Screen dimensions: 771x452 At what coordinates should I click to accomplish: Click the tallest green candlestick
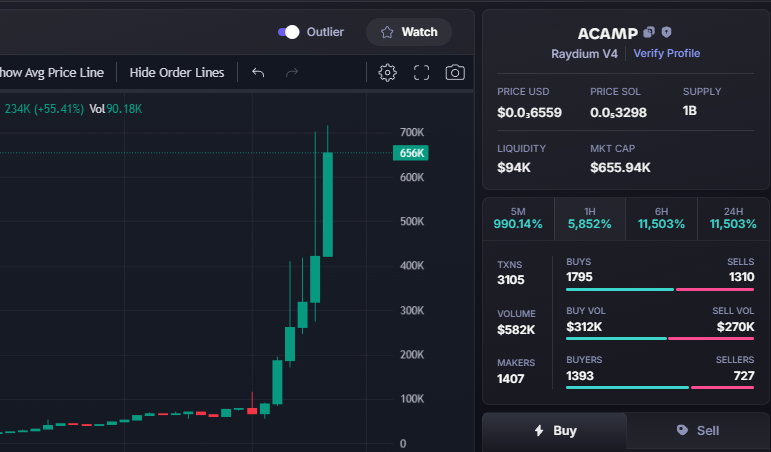pos(327,204)
